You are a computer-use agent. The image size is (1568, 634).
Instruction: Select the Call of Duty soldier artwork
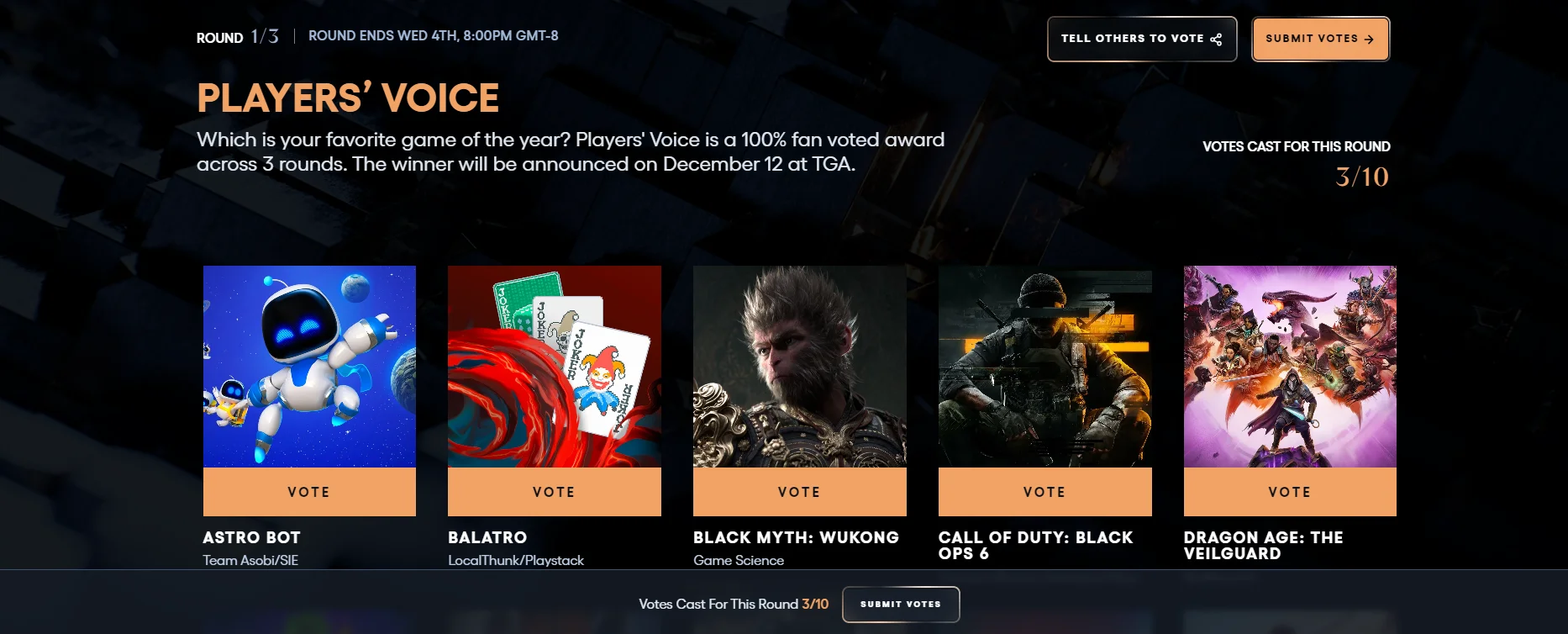pos(1045,367)
